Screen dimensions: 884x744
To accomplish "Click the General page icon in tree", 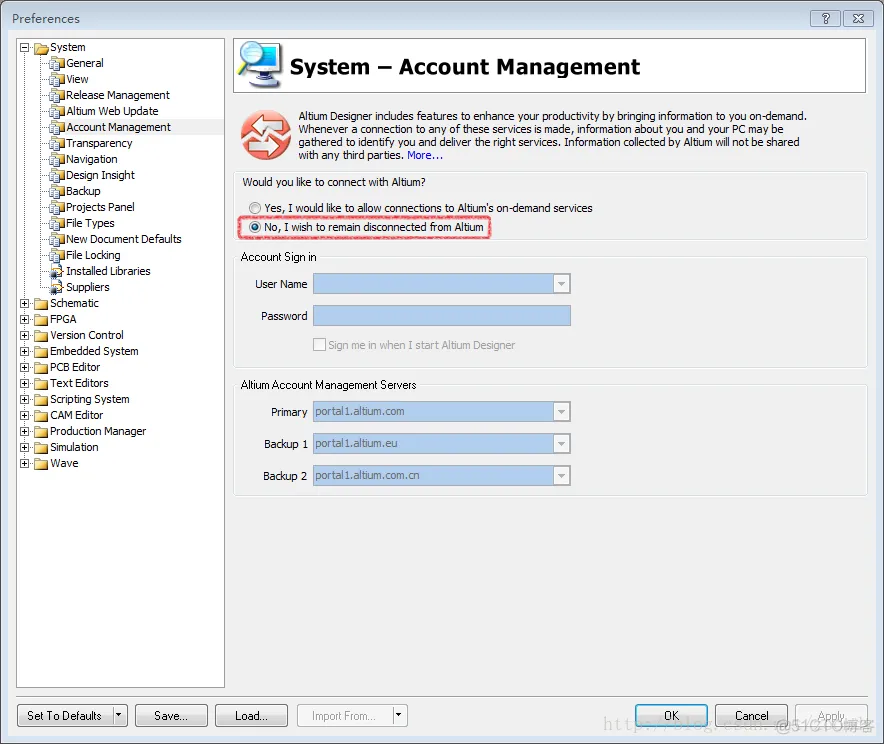I will click(x=57, y=64).
